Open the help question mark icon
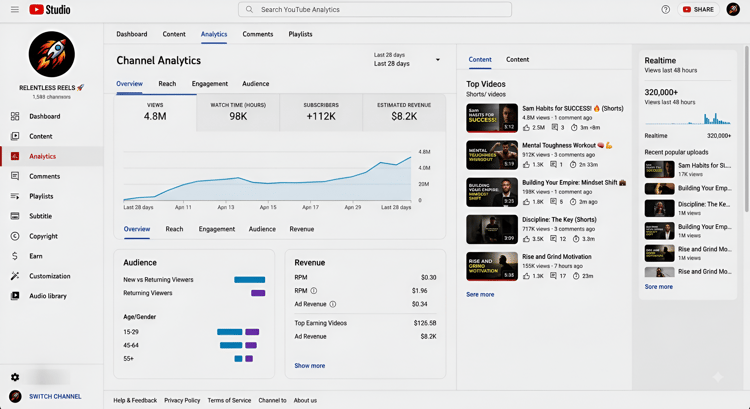 pos(665,10)
